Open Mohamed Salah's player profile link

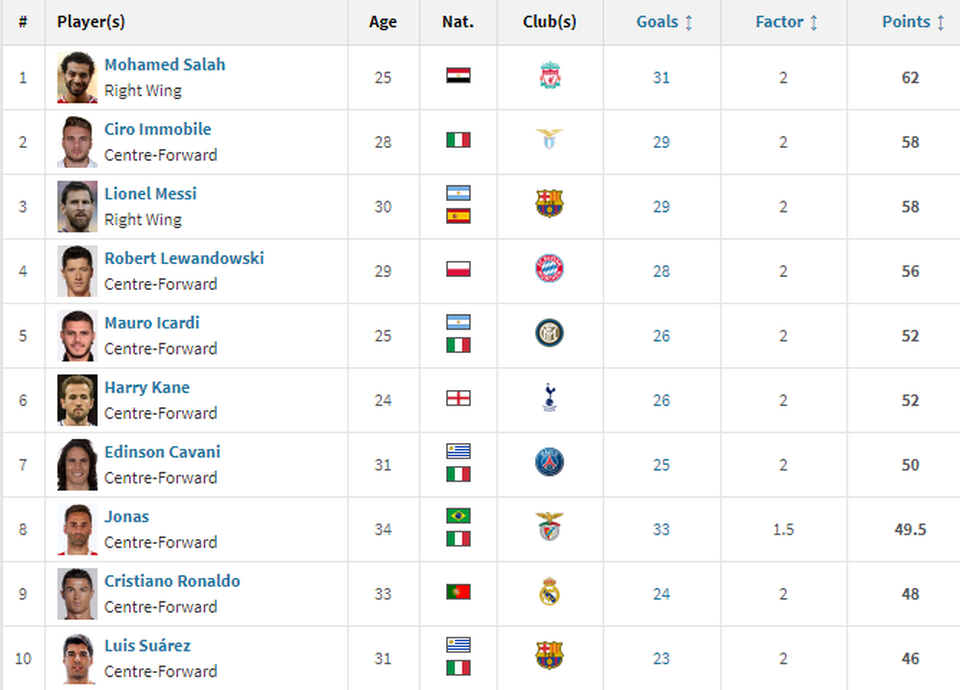click(x=165, y=65)
